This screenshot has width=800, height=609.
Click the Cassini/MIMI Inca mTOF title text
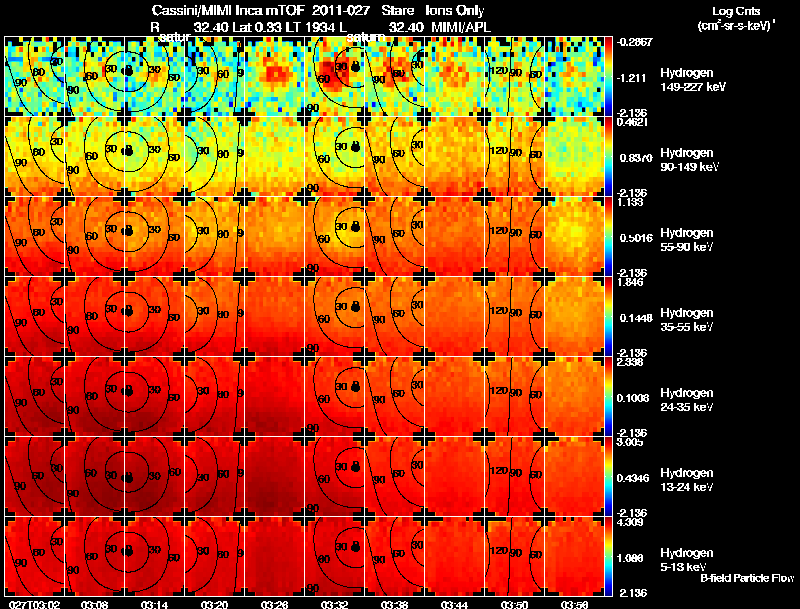pyautogui.click(x=228, y=10)
